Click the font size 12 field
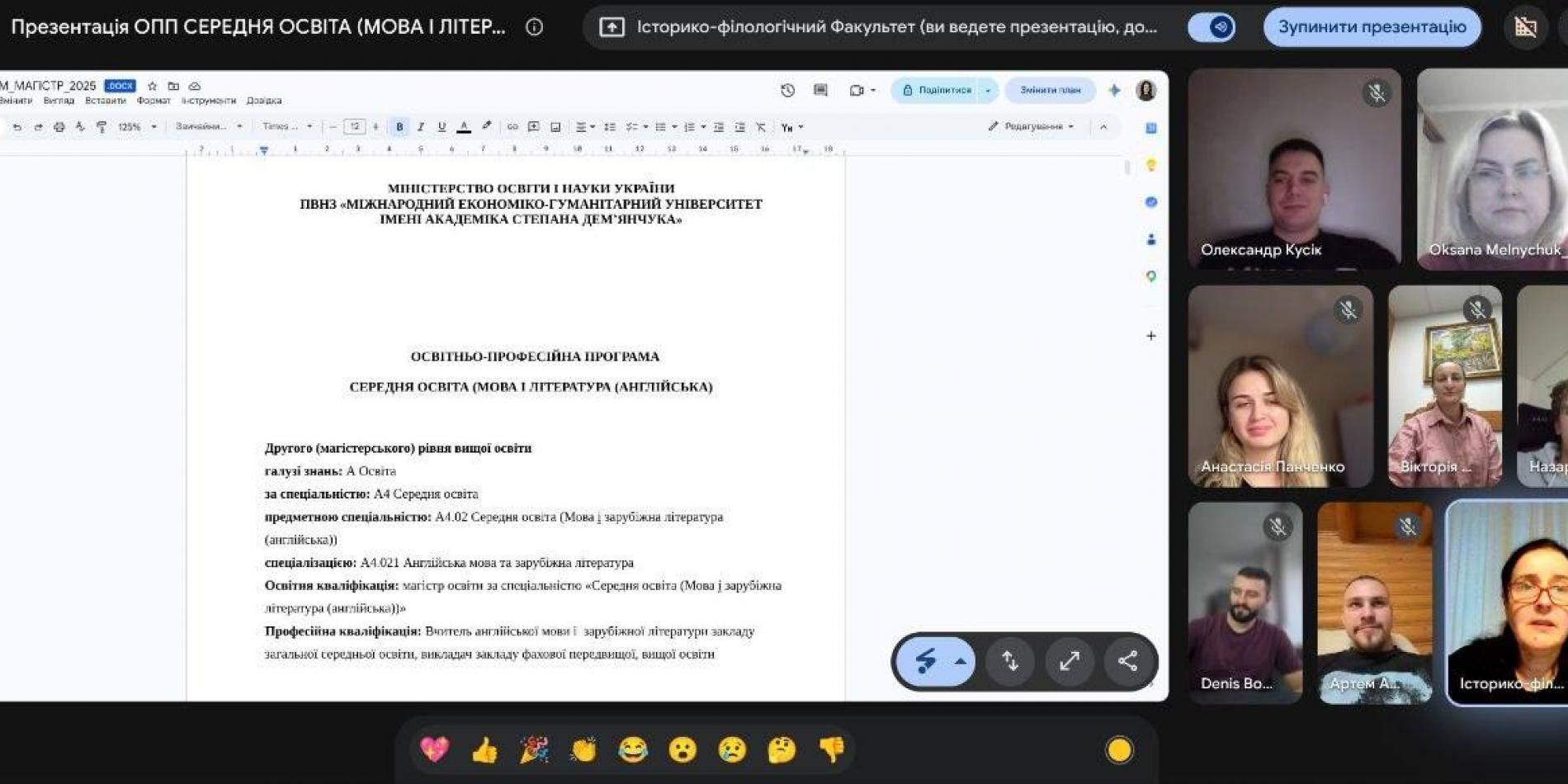Screen dimensions: 1568x784 pos(354,127)
